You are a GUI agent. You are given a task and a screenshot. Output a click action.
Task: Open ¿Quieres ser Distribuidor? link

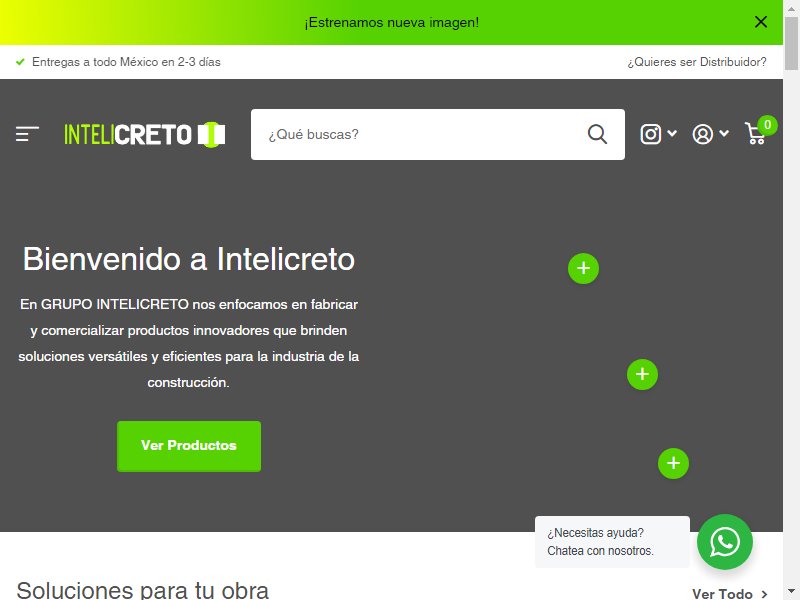click(x=697, y=62)
